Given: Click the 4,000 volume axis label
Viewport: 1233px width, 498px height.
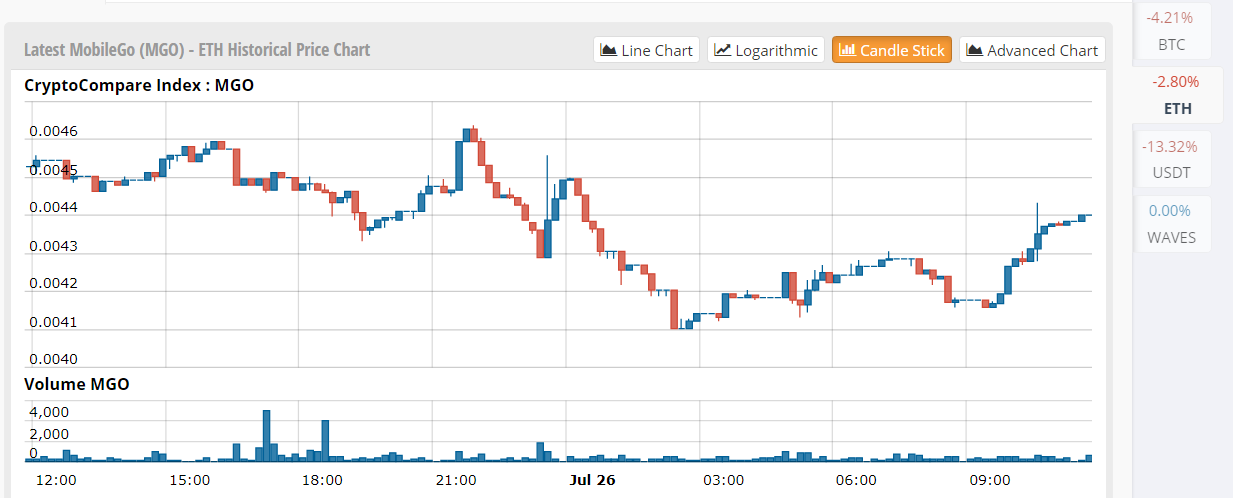Looking at the screenshot, I should (x=48, y=412).
